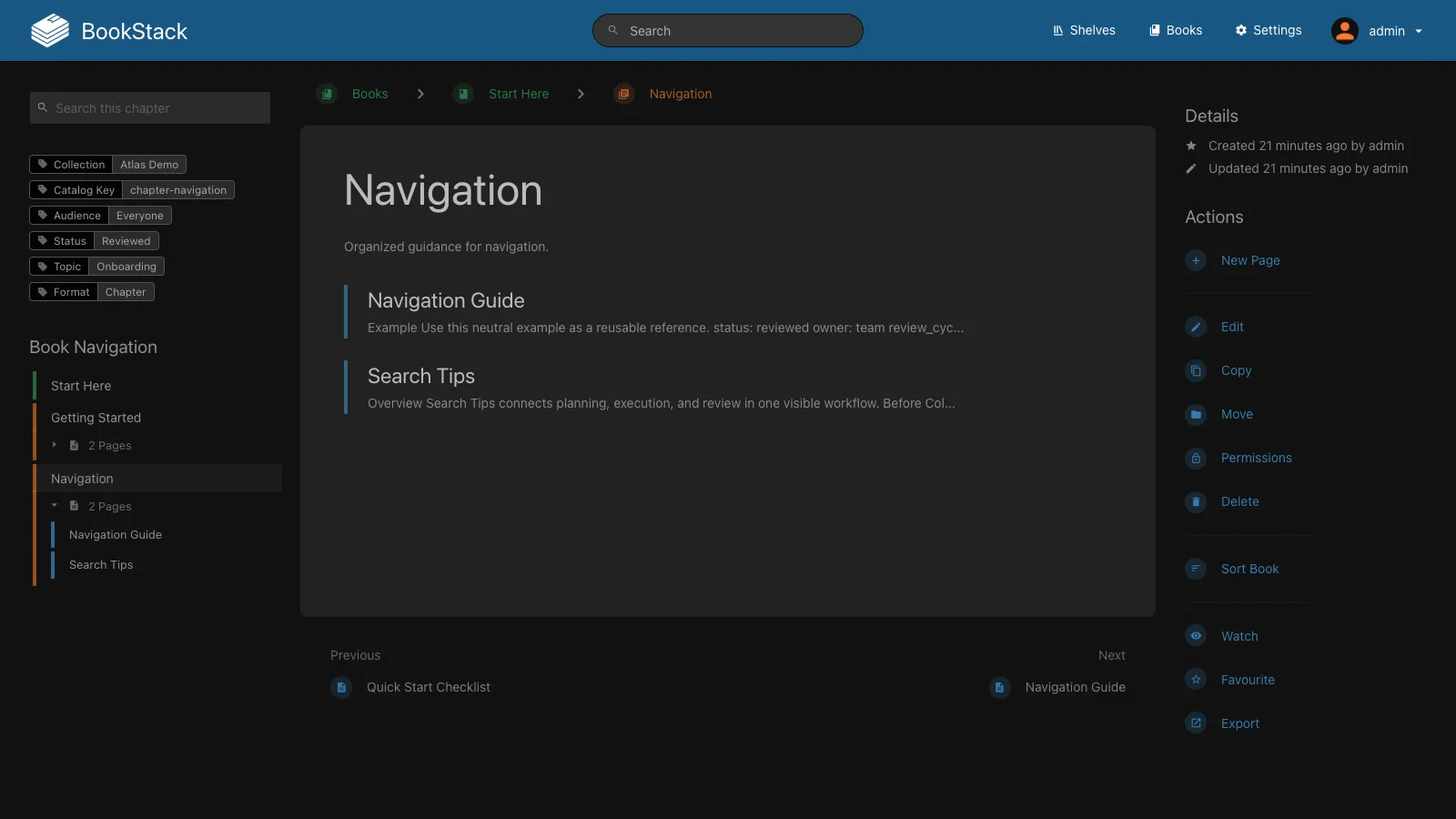Click the chapter-navigation tag value
The image size is (1456, 819).
coord(178,190)
